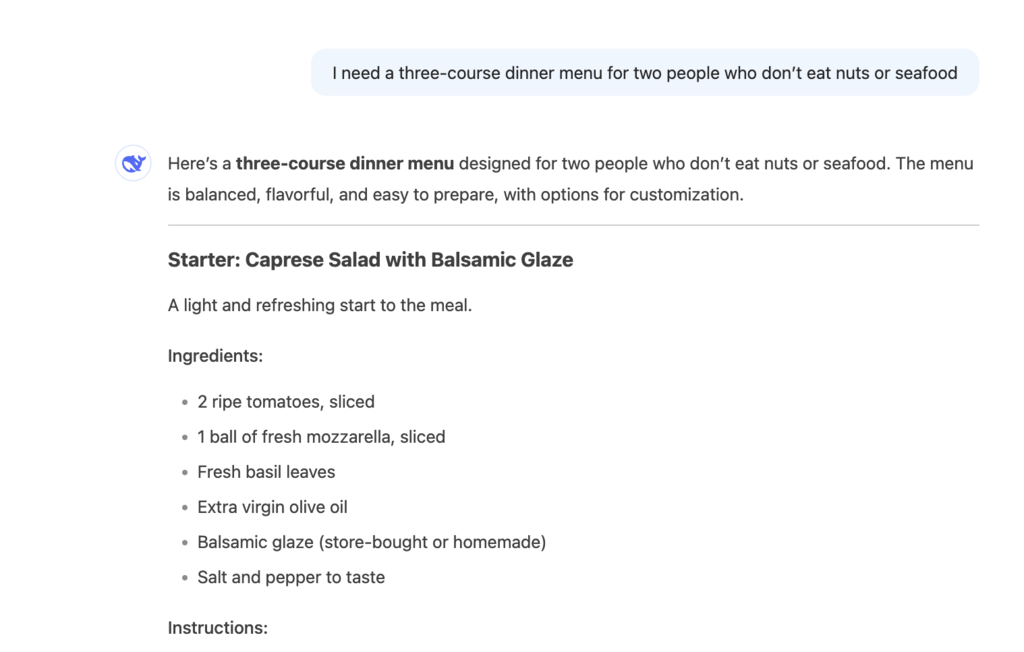
Task: Click the bullet before Balsamic glaze
Action: click(185, 543)
